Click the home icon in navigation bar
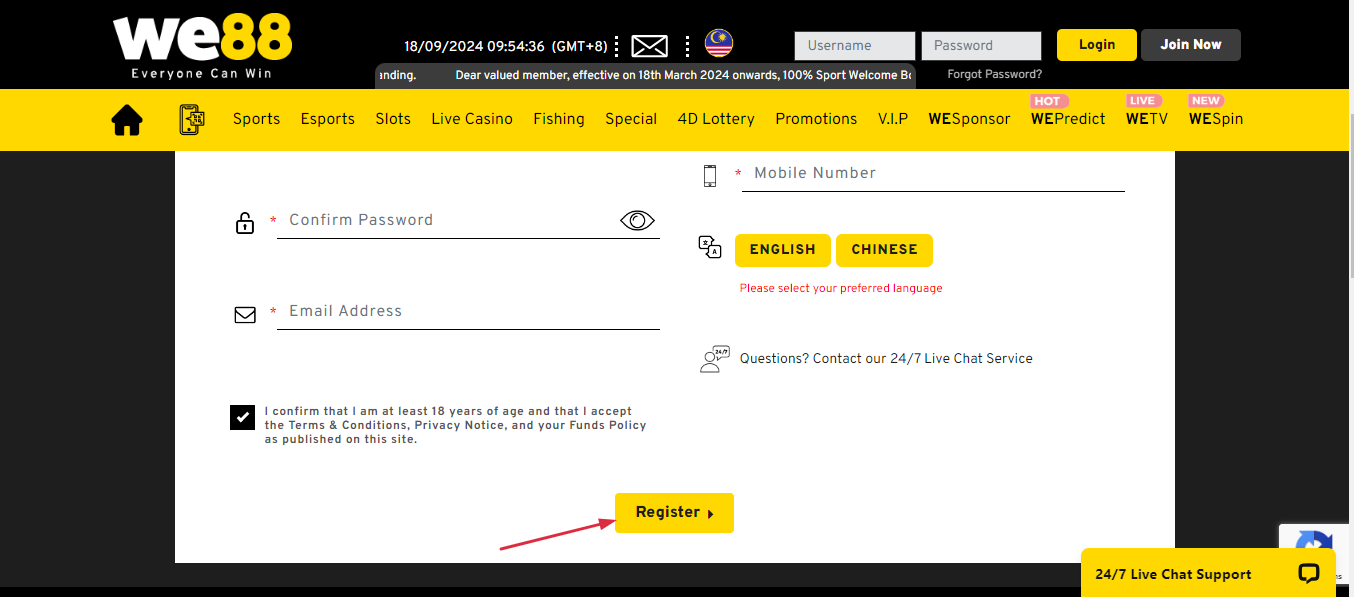Viewport: 1354px width, 597px height. pyautogui.click(x=127, y=120)
